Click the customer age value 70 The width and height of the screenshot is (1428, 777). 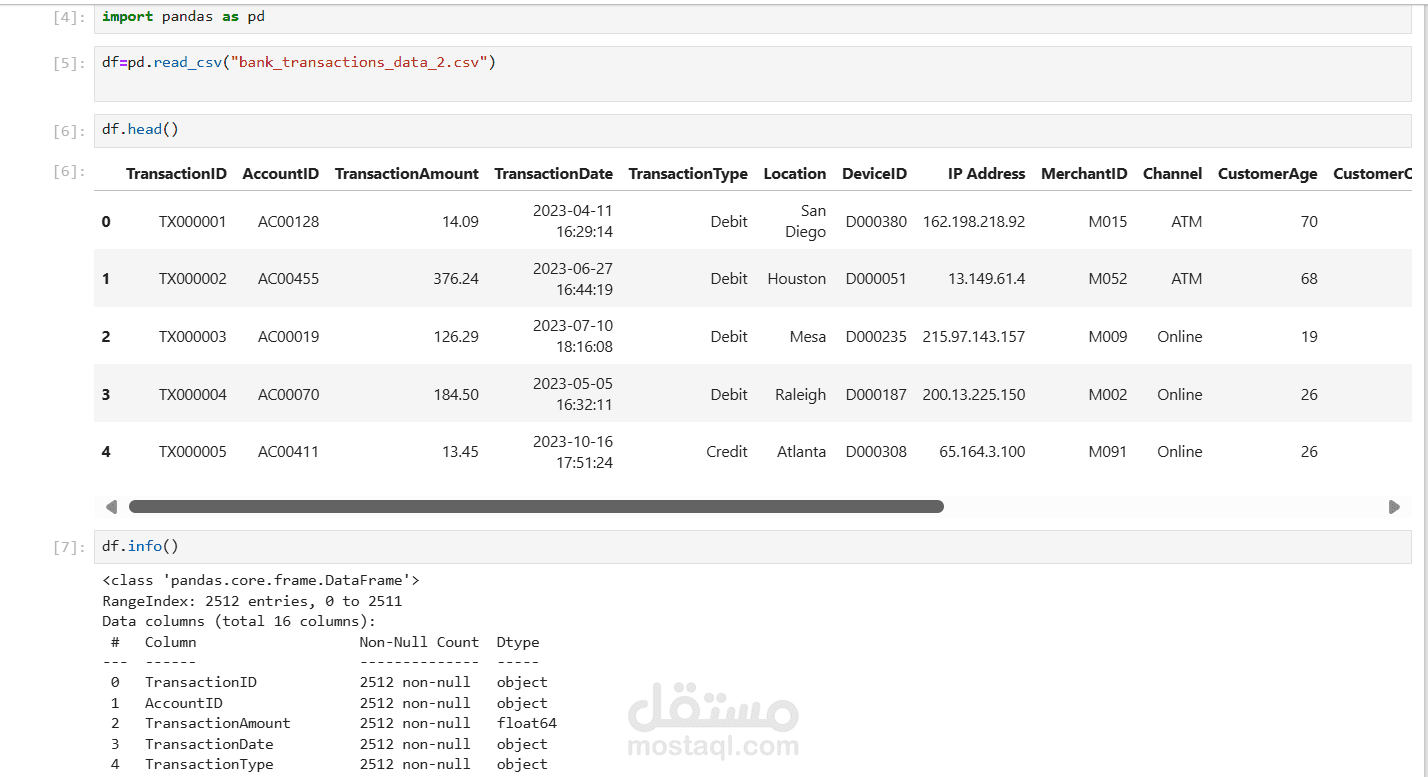(1309, 222)
